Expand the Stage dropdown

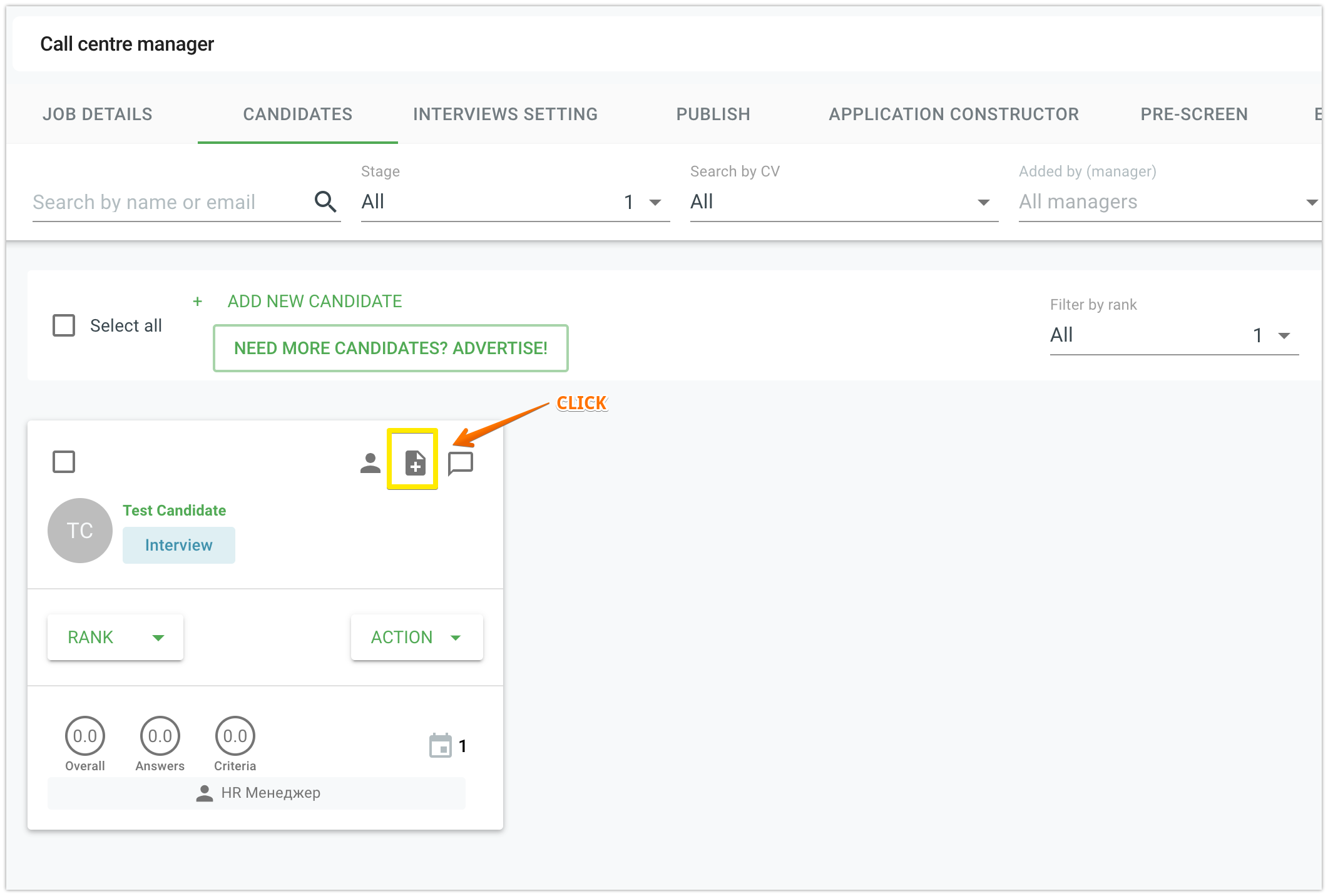(x=514, y=202)
